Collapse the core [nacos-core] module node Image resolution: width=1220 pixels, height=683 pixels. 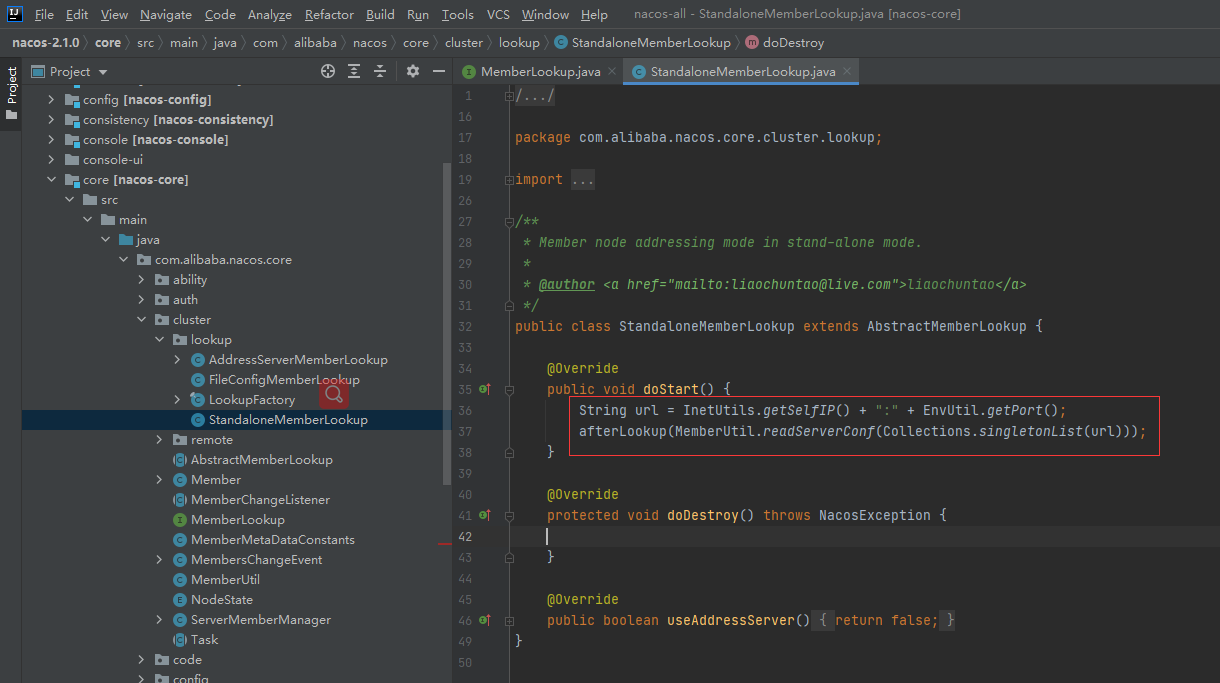tap(52, 180)
